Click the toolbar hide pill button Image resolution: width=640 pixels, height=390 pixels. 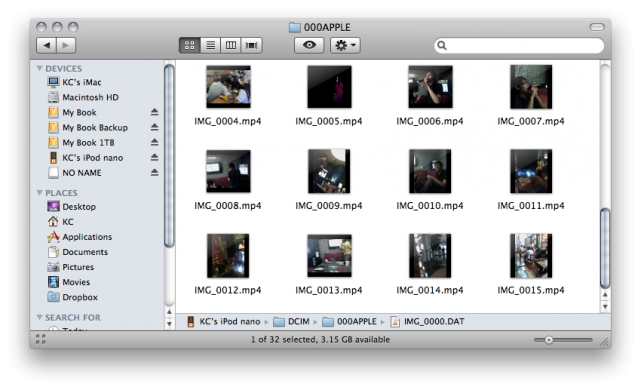(597, 27)
